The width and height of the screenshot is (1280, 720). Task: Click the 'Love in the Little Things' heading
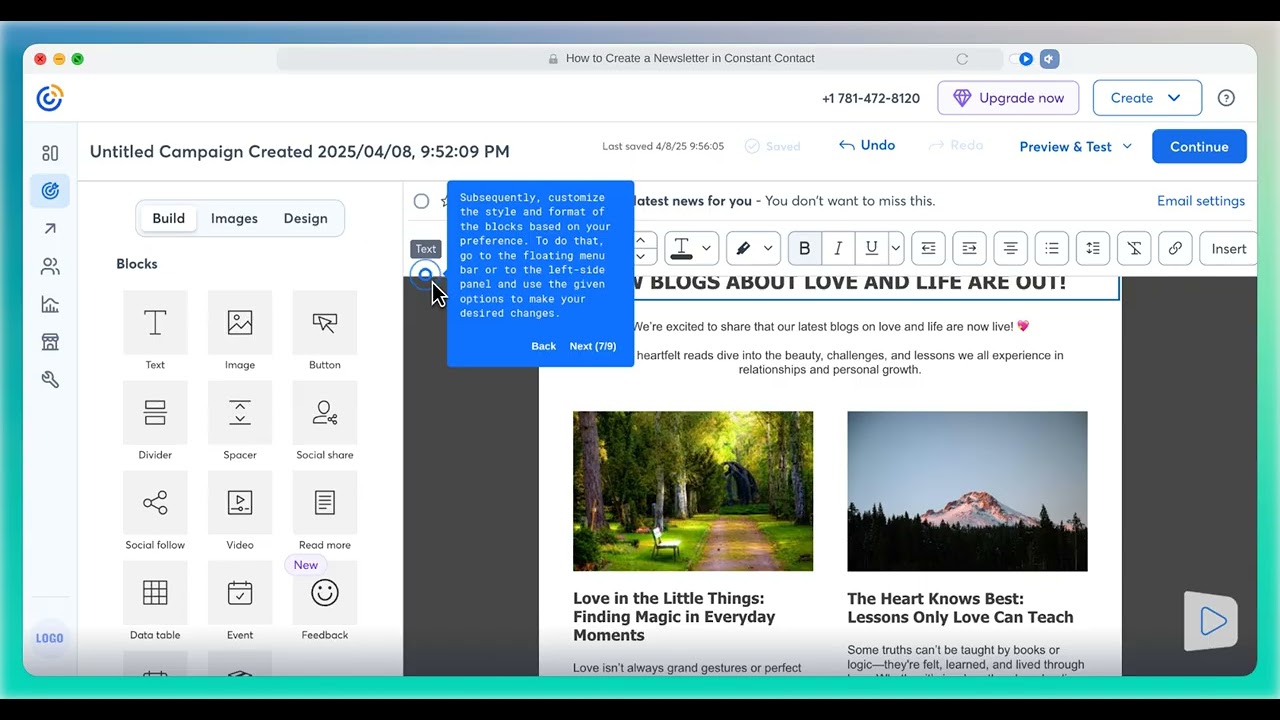pos(674,617)
